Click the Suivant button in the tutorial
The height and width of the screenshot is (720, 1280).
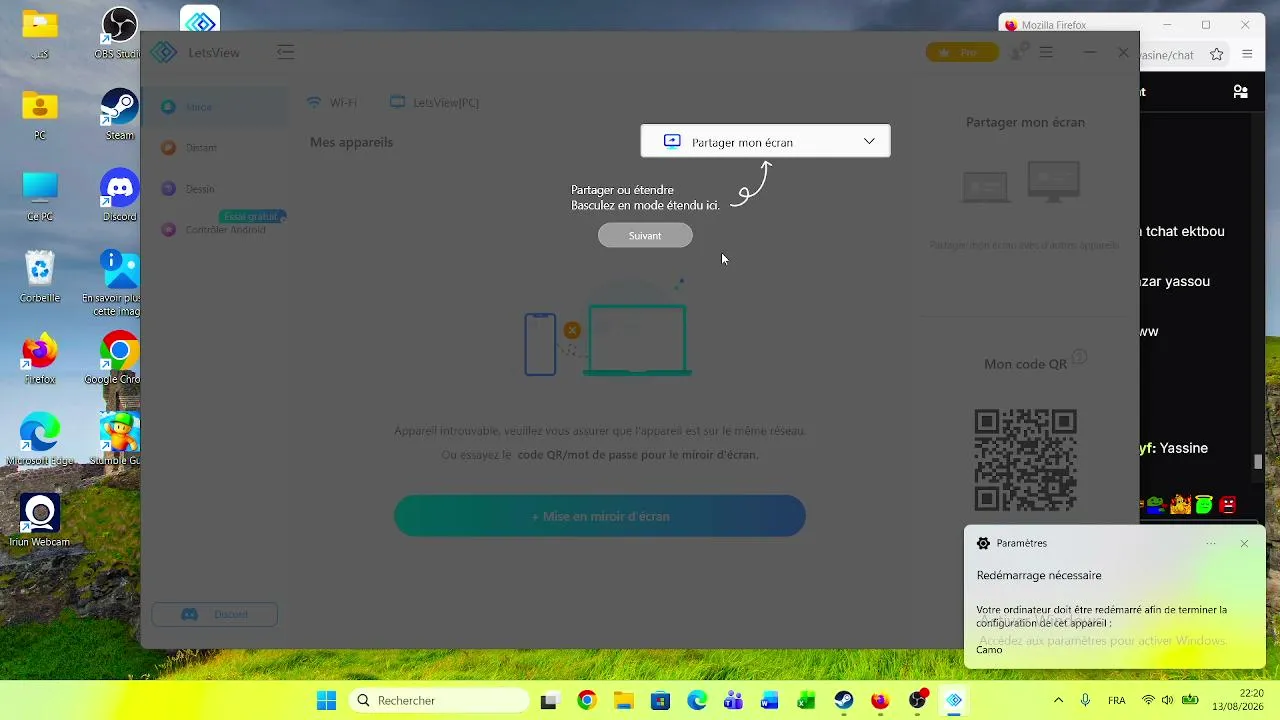tap(645, 236)
